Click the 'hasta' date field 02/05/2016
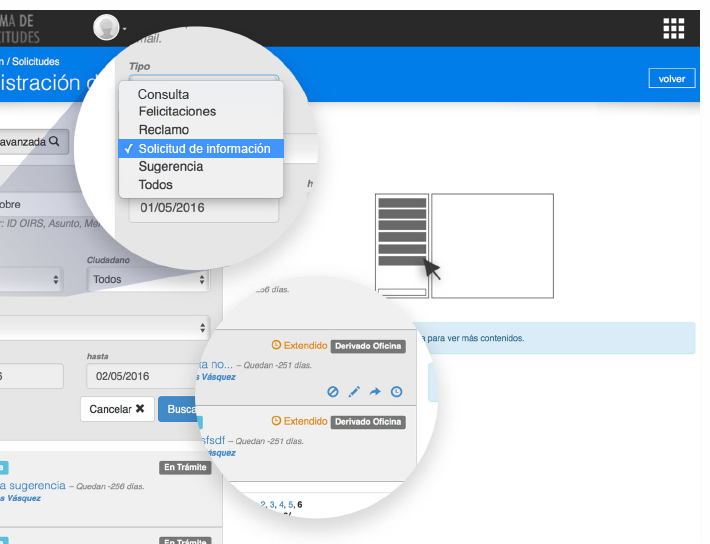The image size is (710, 544). (x=146, y=376)
